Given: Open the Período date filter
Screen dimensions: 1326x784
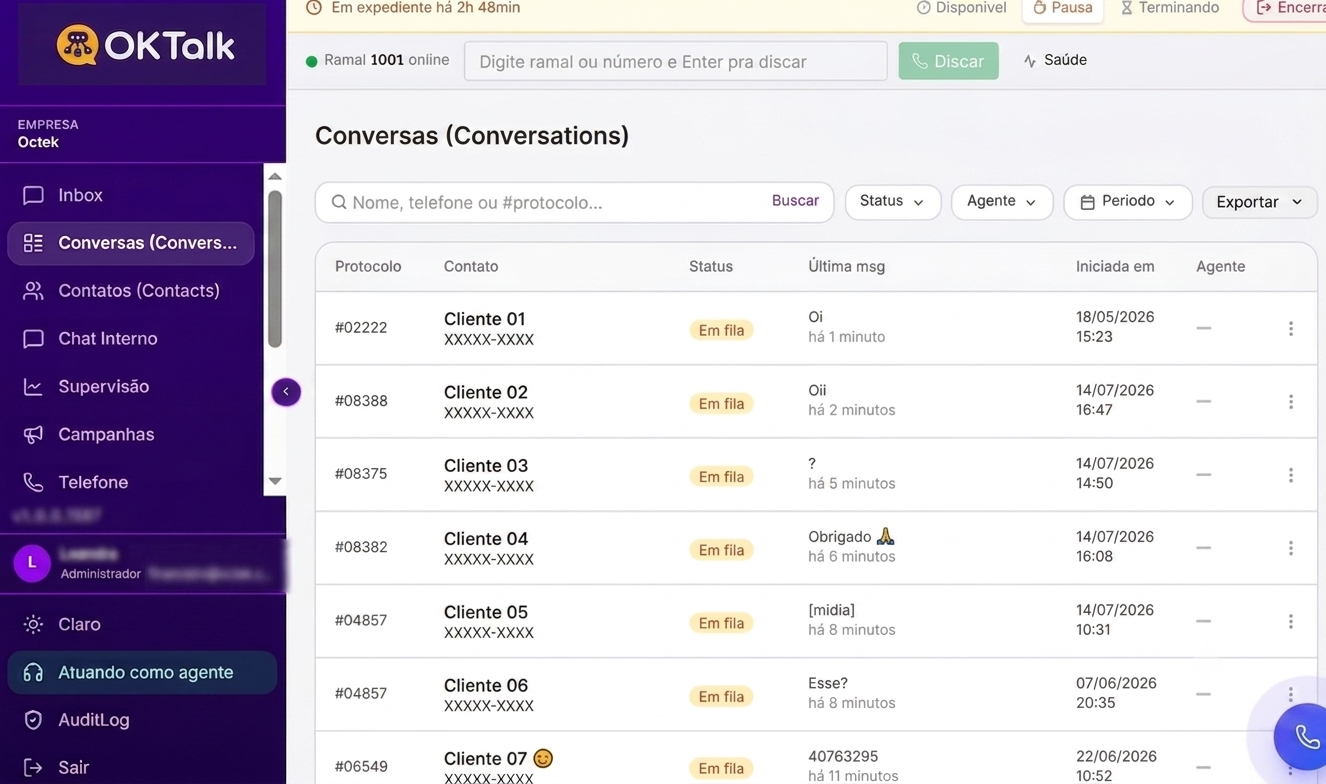Looking at the screenshot, I should coord(1127,202).
